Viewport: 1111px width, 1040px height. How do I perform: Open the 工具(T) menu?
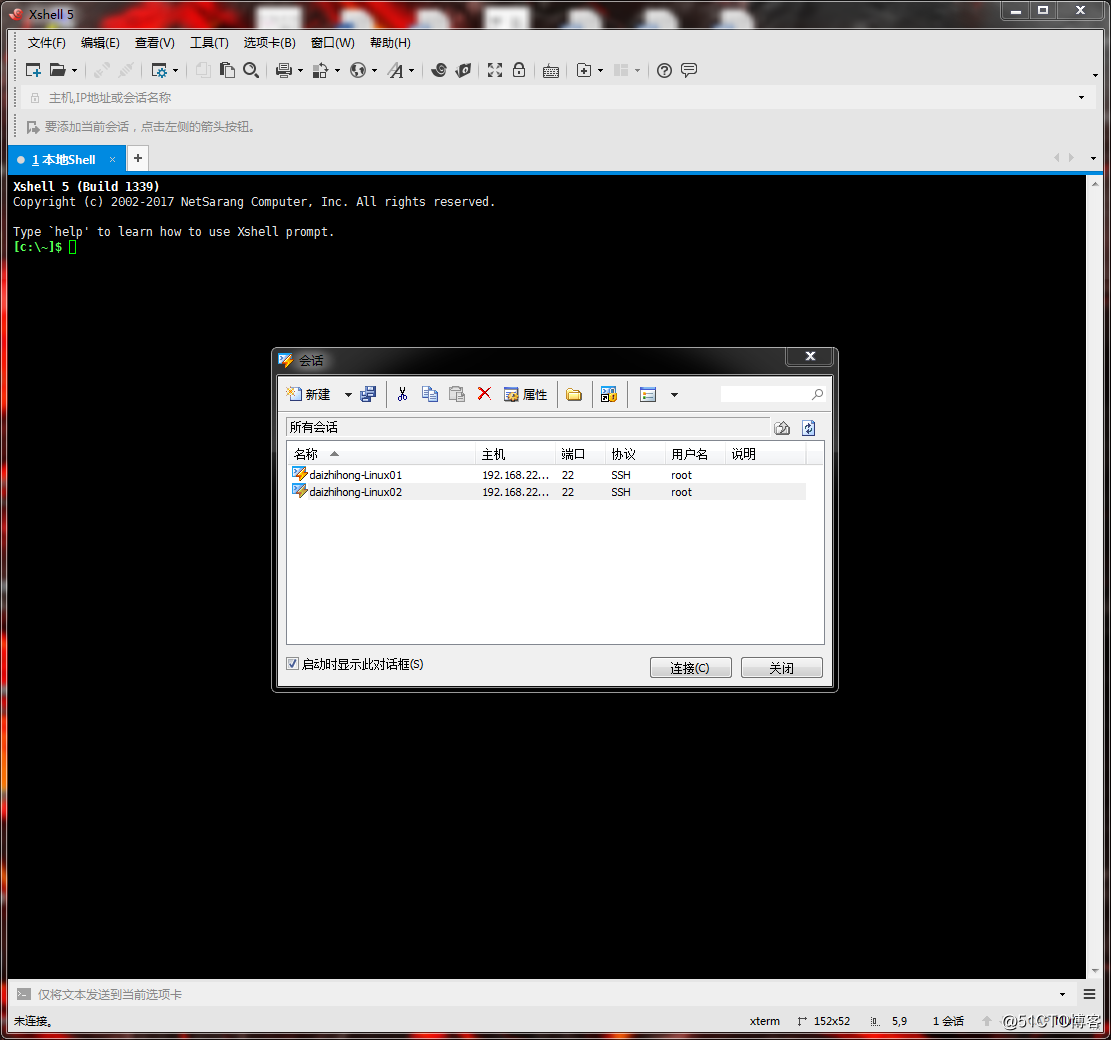[x=209, y=43]
